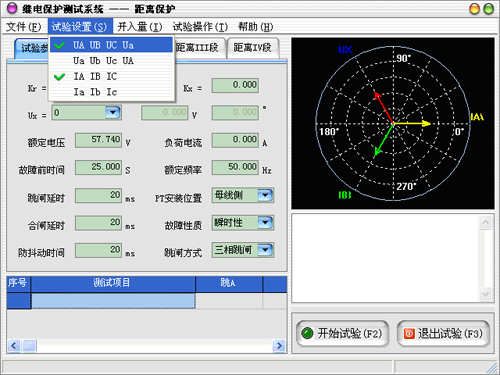This screenshot has width=500, height=375.
Task: Click the green title bar window button
Action: [x=489, y=9]
